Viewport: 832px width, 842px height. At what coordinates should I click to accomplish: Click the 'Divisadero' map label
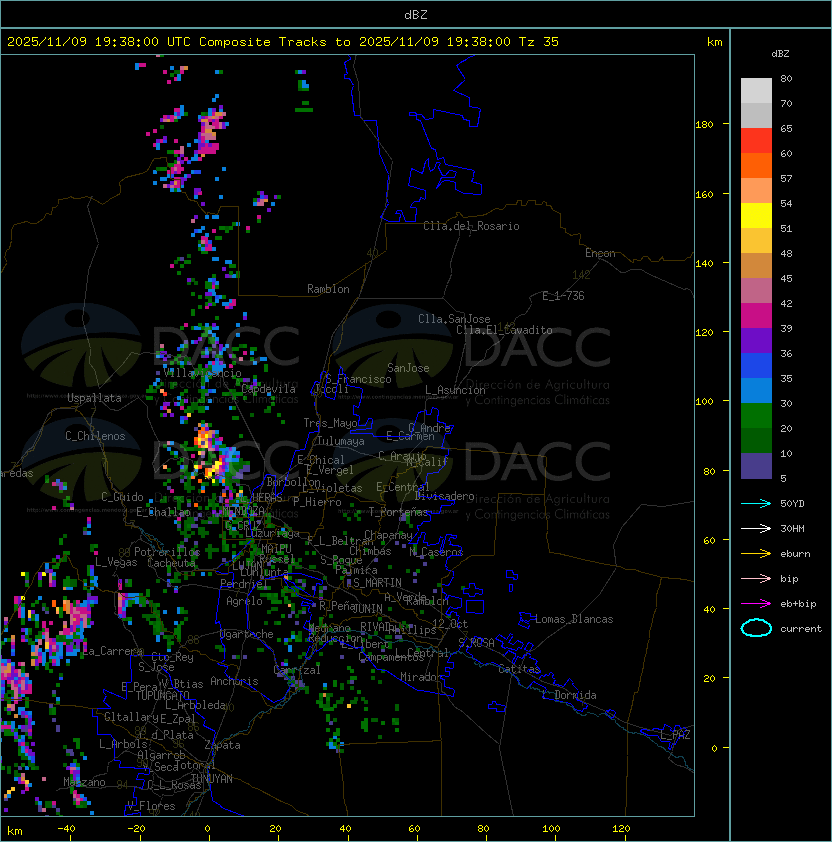coord(445,496)
